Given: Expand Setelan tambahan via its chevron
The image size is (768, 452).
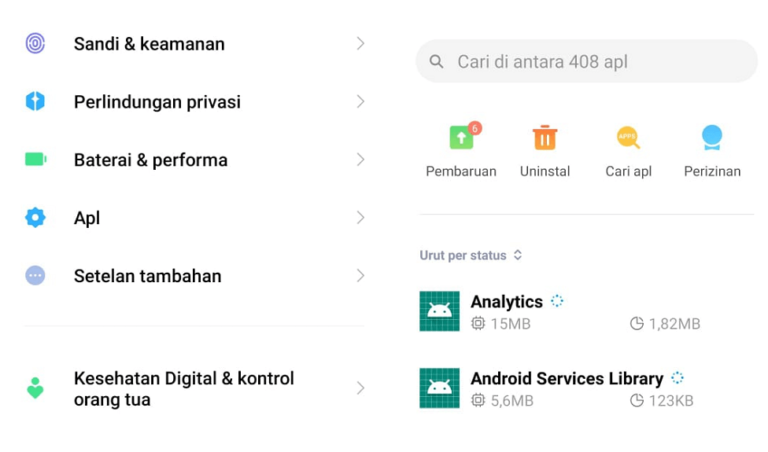Looking at the screenshot, I should 360,276.
